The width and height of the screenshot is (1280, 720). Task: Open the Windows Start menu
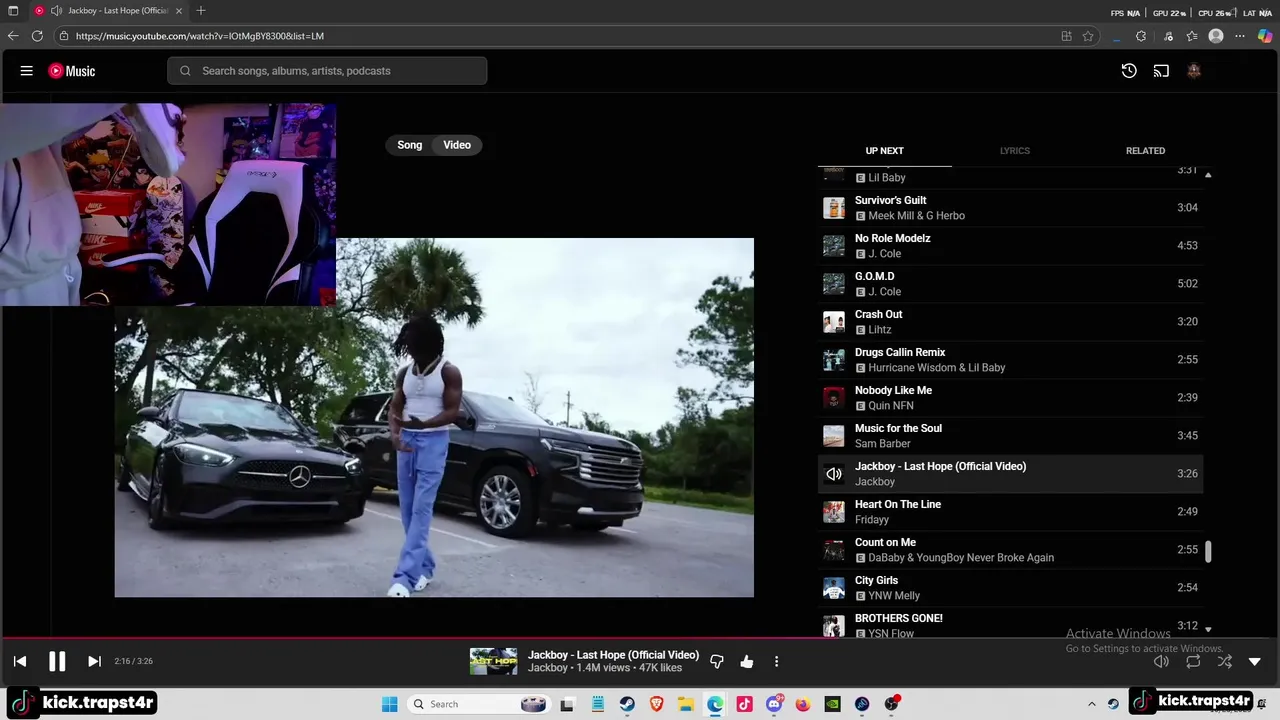[x=390, y=704]
